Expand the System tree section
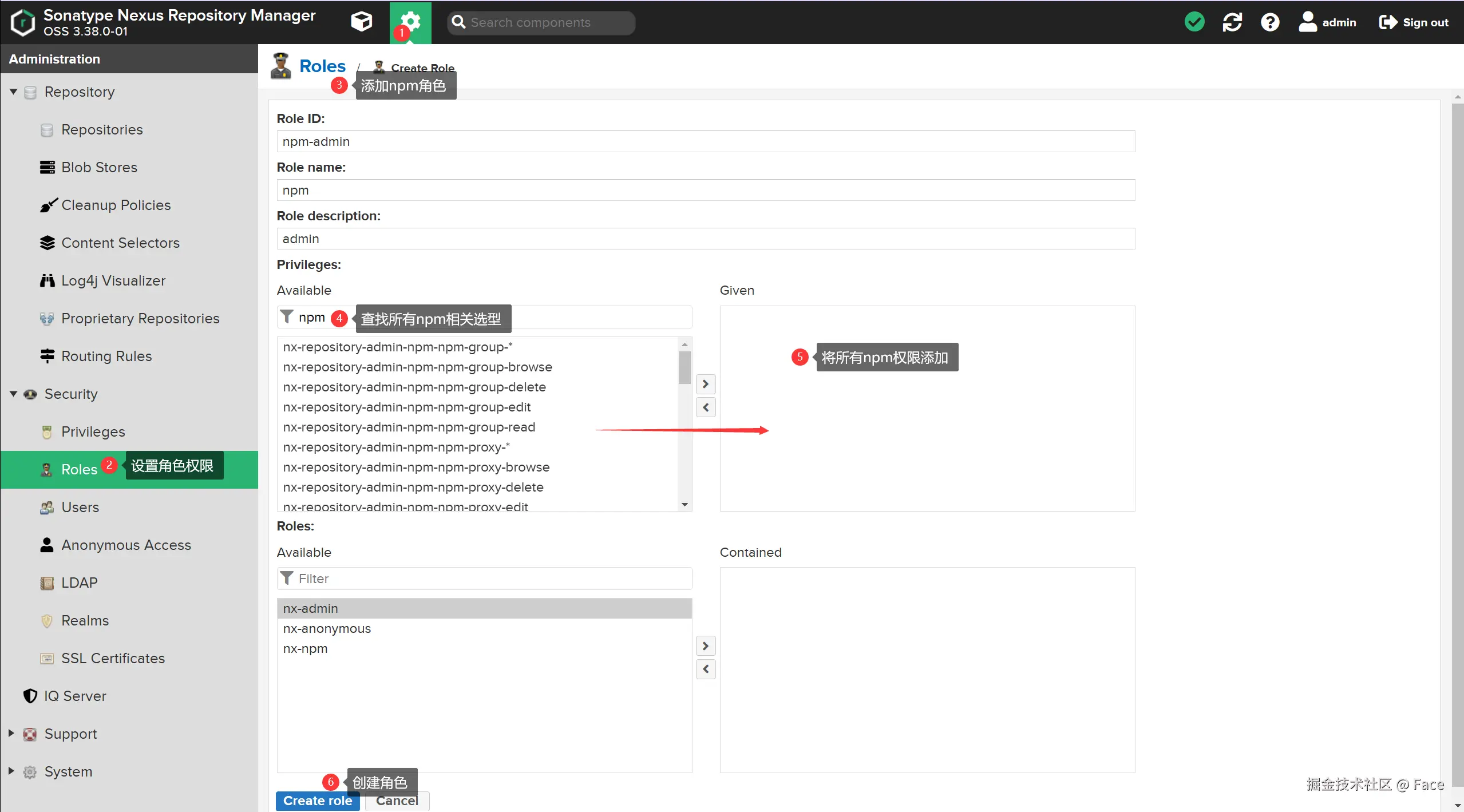 [x=11, y=771]
